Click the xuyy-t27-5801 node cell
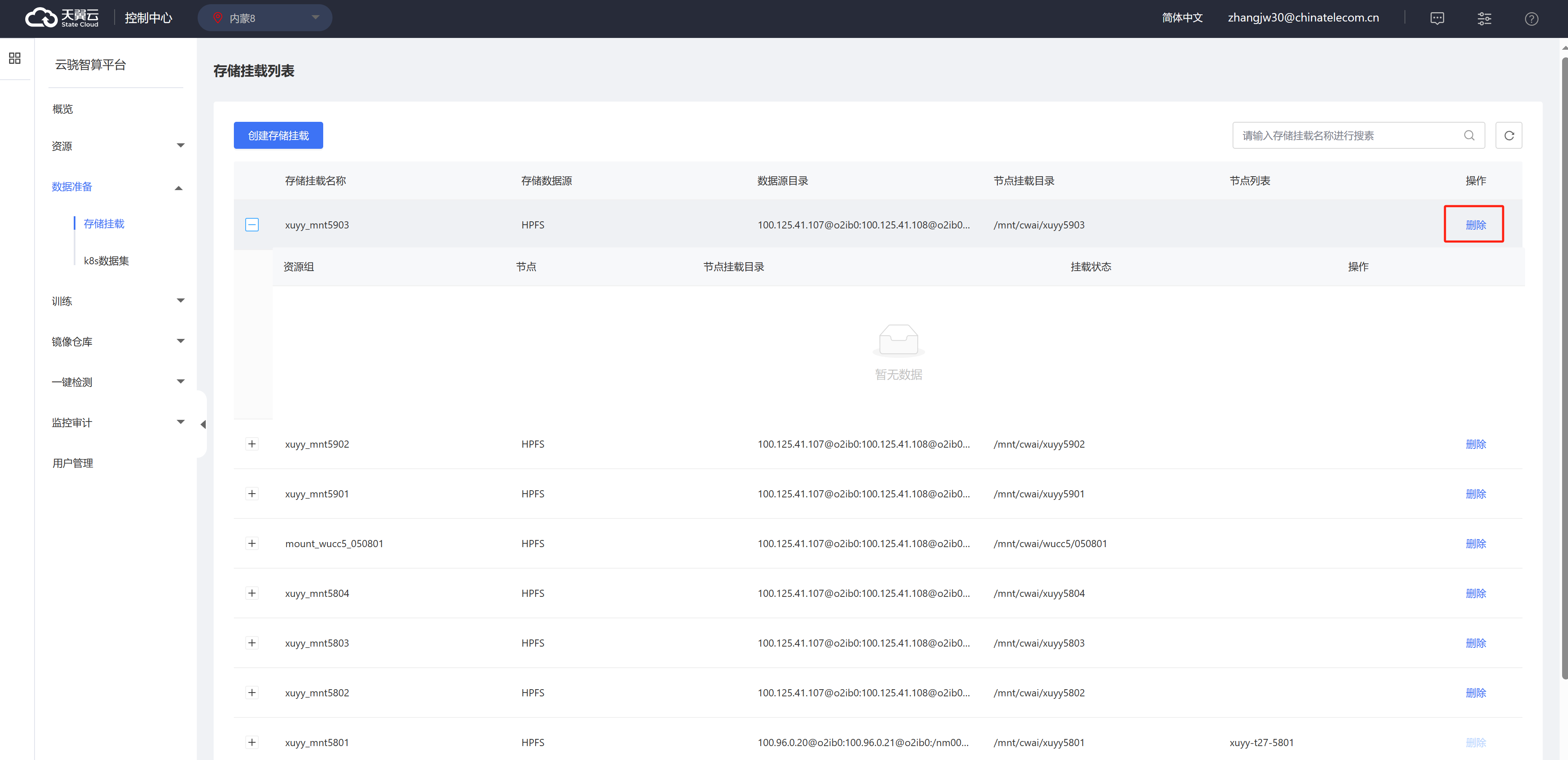The image size is (1568, 760). 1261,742
